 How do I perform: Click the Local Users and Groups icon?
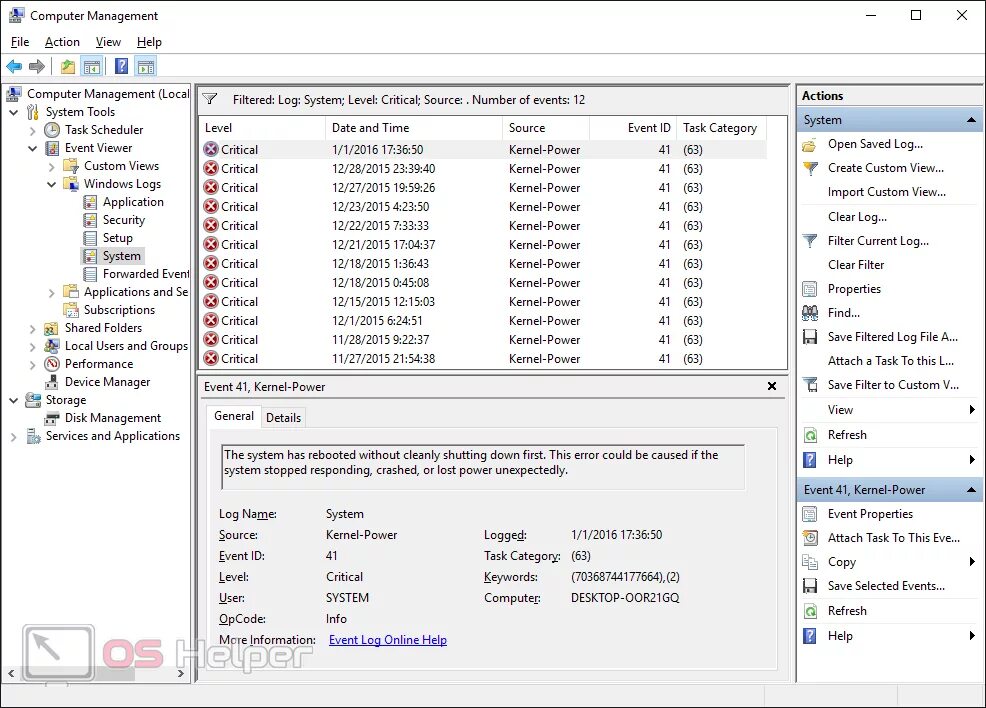(52, 346)
